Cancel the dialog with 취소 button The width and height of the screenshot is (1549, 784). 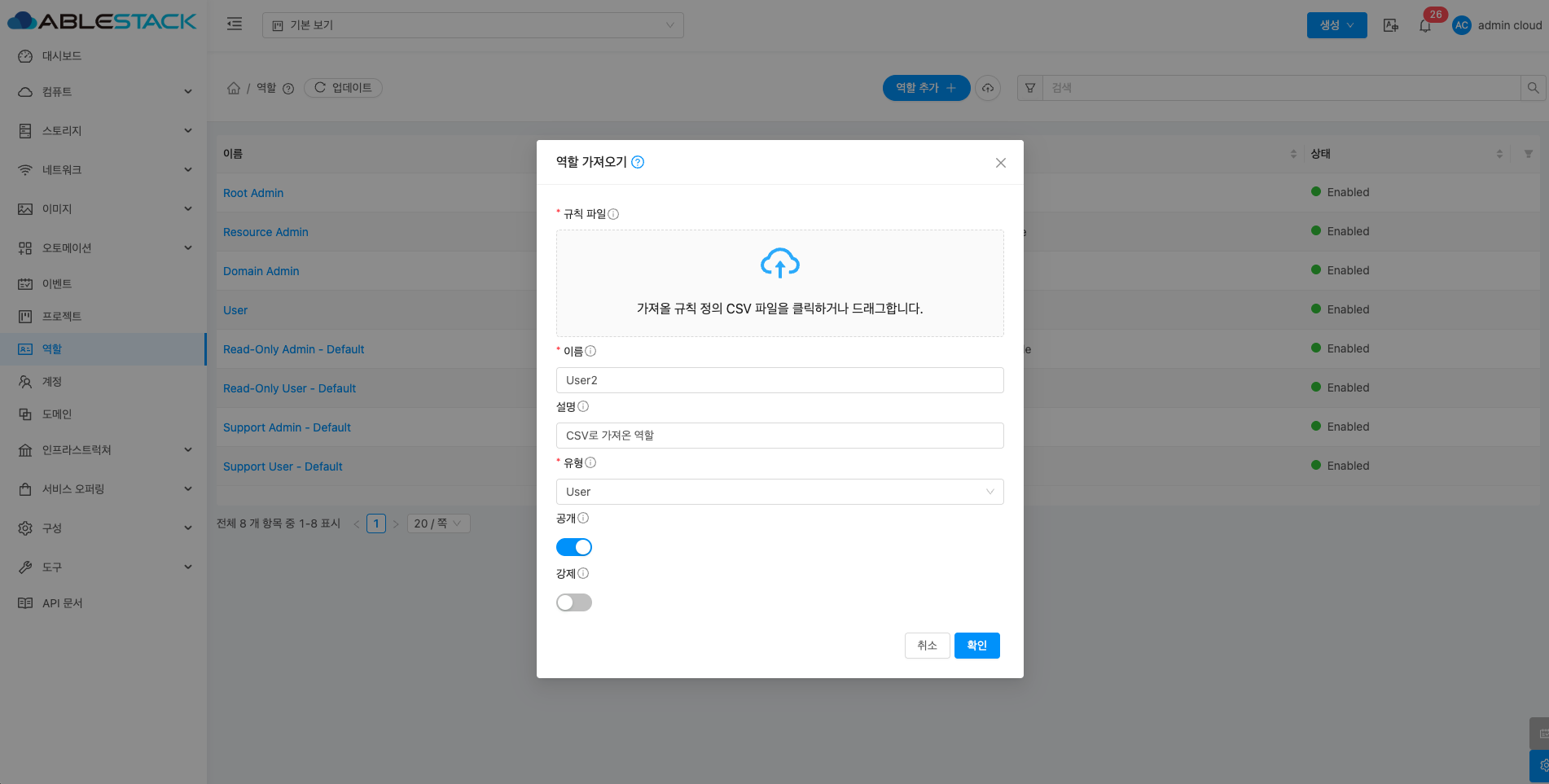coord(927,646)
